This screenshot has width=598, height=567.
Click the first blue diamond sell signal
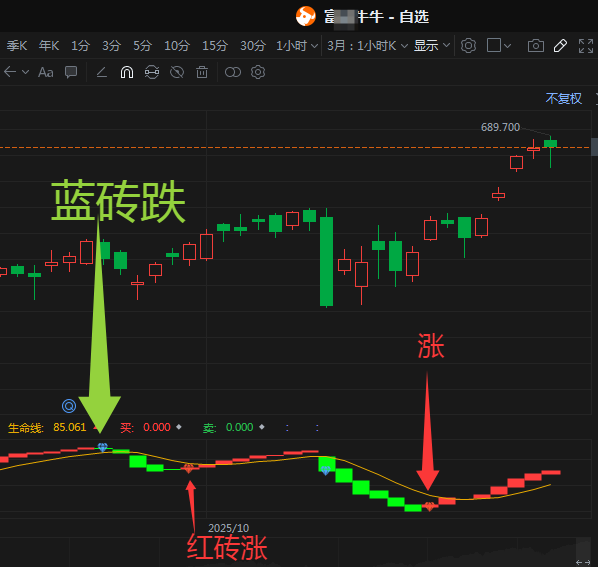click(103, 447)
